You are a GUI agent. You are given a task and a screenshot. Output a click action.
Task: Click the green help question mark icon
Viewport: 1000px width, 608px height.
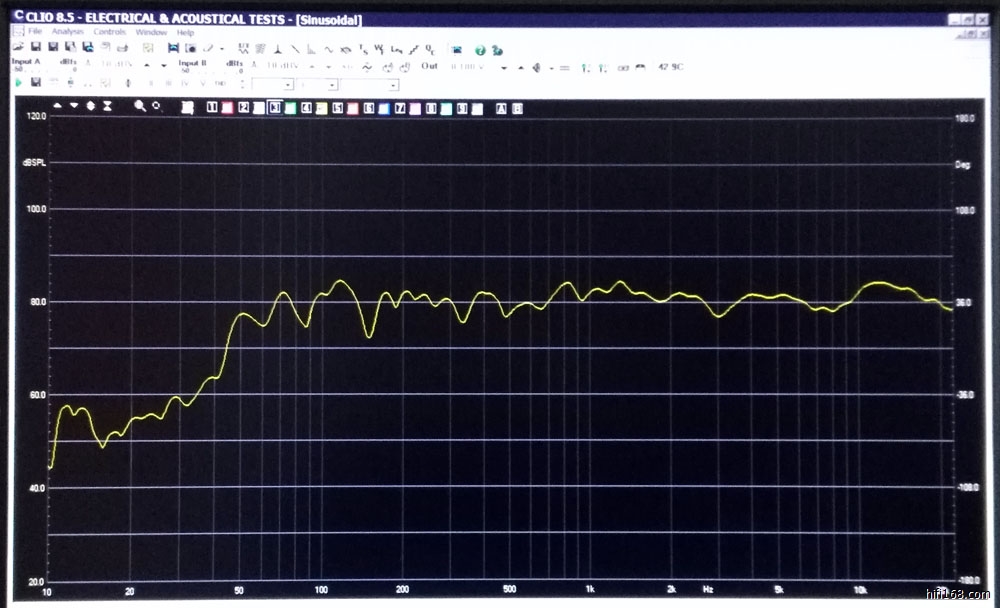(x=479, y=48)
